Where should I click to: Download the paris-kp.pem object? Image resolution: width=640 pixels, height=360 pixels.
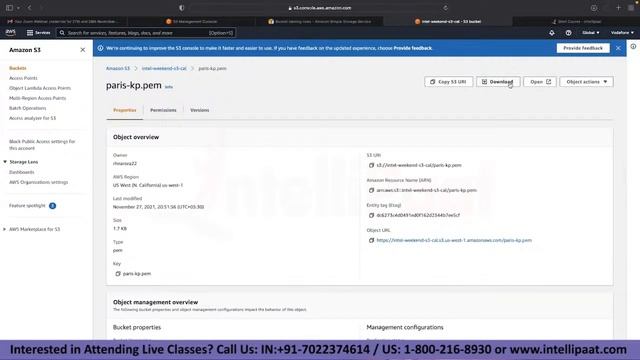(x=498, y=82)
